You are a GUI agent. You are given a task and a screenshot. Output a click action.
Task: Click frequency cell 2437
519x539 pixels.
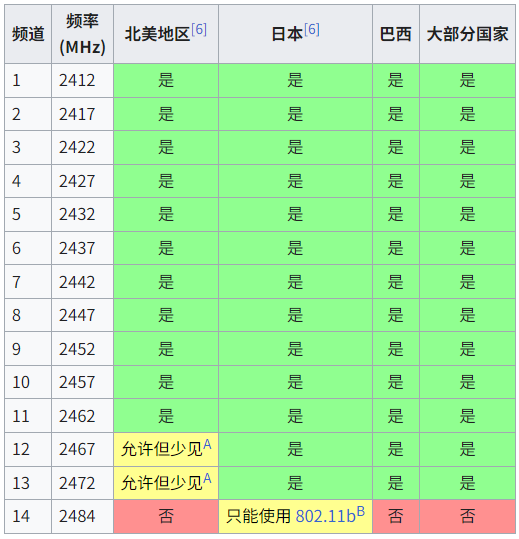click(82, 248)
